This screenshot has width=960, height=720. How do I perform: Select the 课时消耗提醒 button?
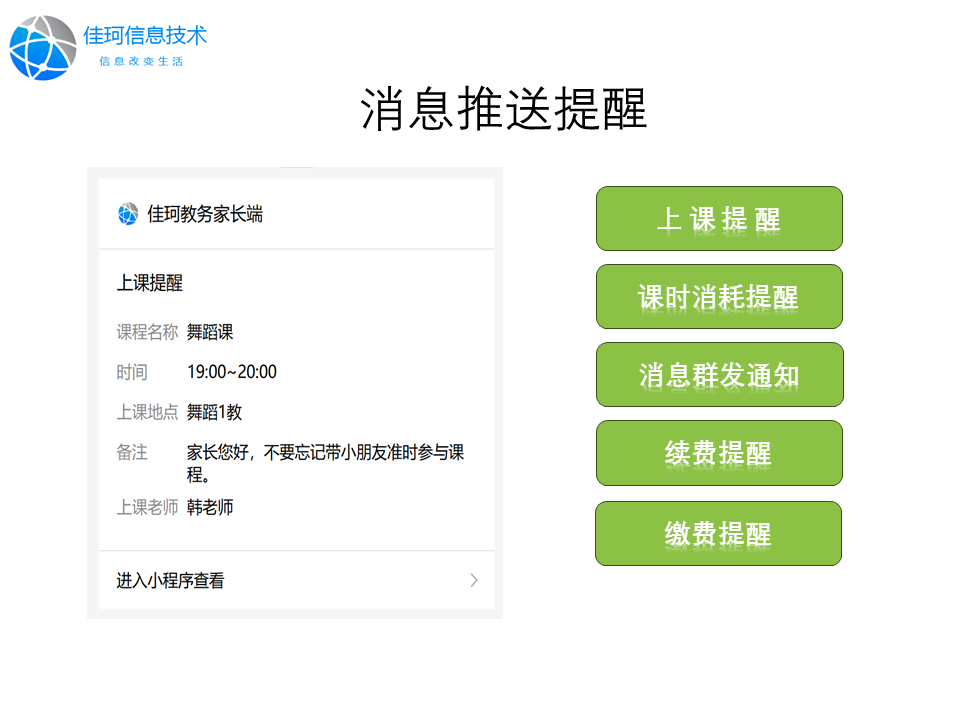(x=719, y=297)
